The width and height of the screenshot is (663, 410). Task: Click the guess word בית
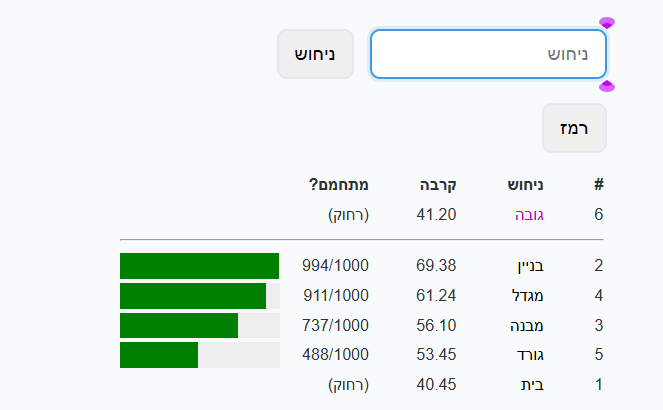[x=534, y=385]
